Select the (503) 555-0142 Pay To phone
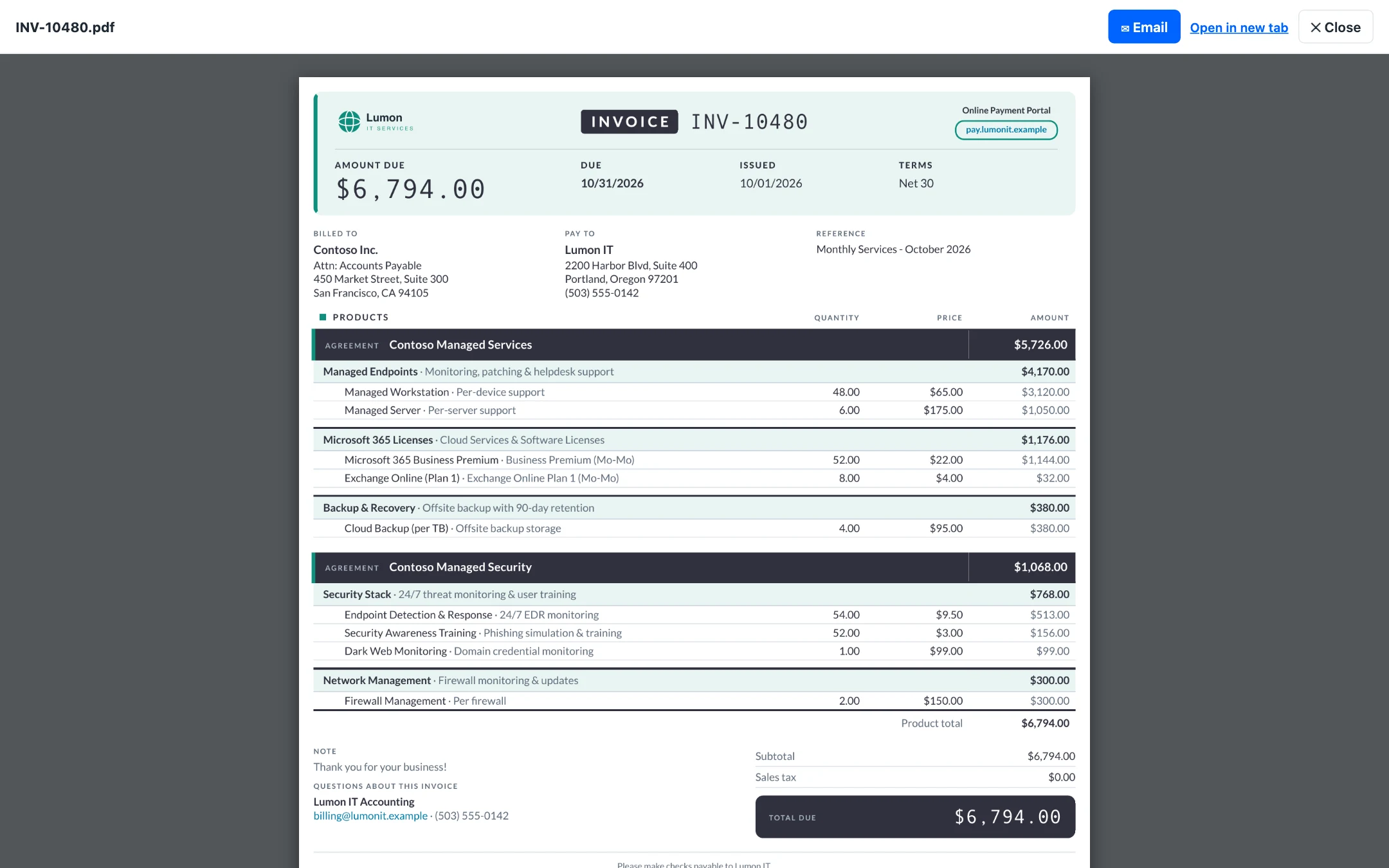 pyautogui.click(x=602, y=293)
